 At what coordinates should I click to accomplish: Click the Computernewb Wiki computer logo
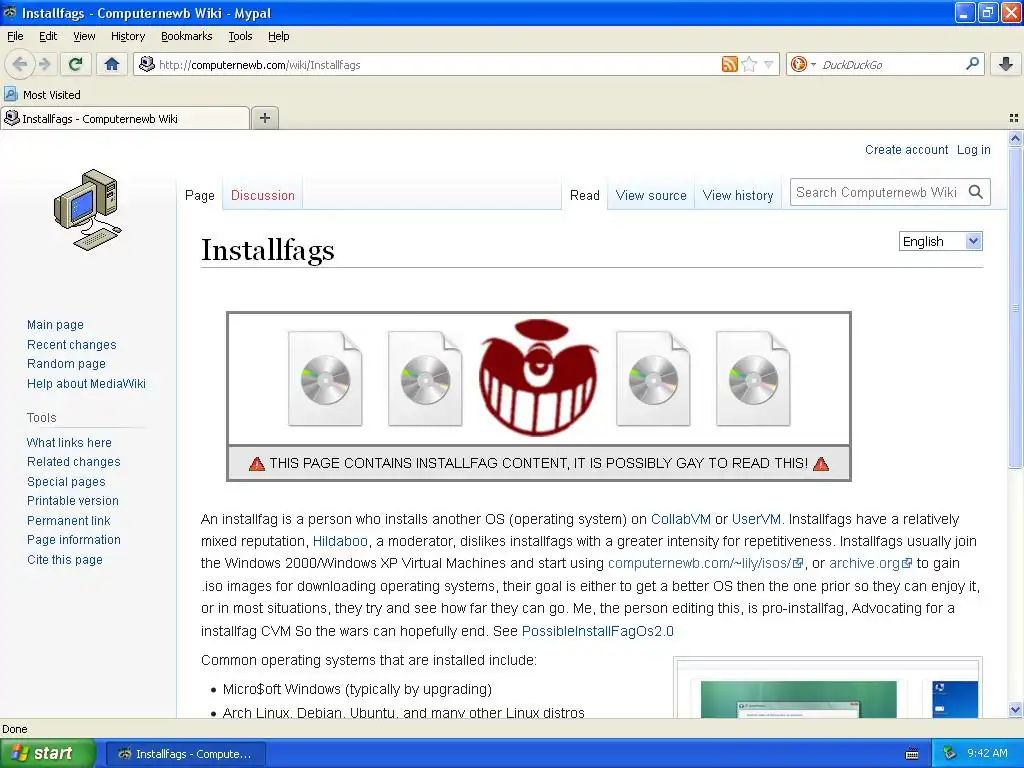coord(88,209)
